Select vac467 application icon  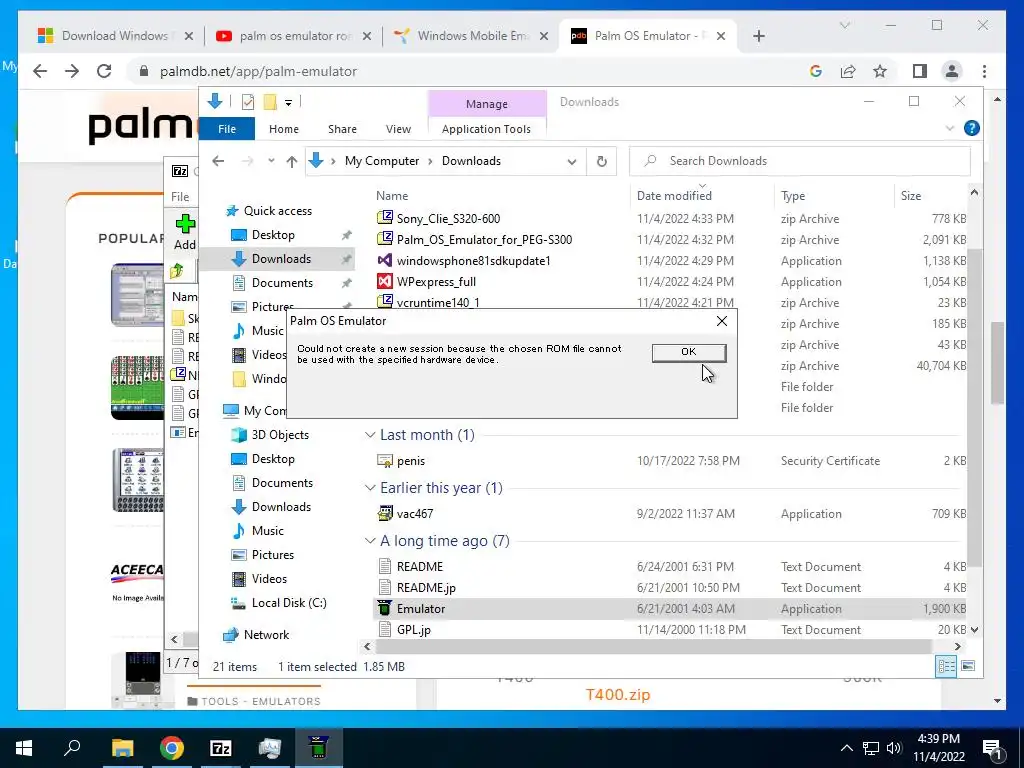[x=385, y=513]
